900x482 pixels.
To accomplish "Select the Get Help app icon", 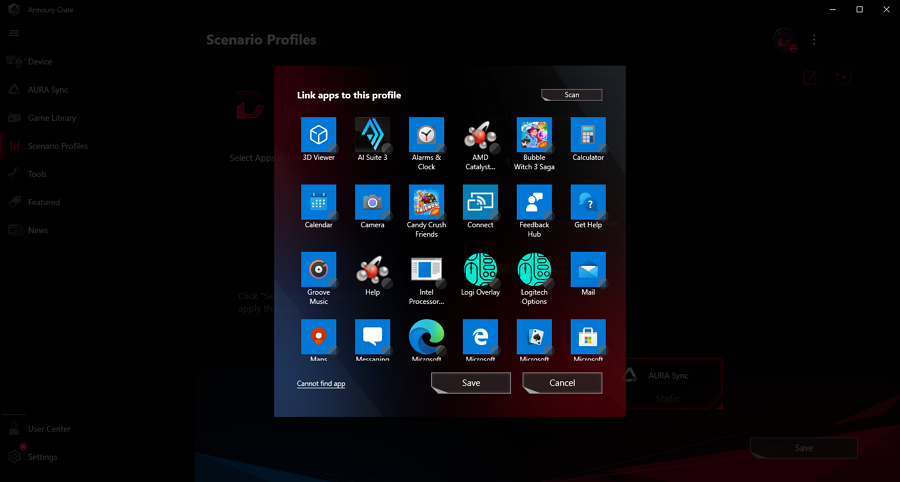I will [588, 202].
